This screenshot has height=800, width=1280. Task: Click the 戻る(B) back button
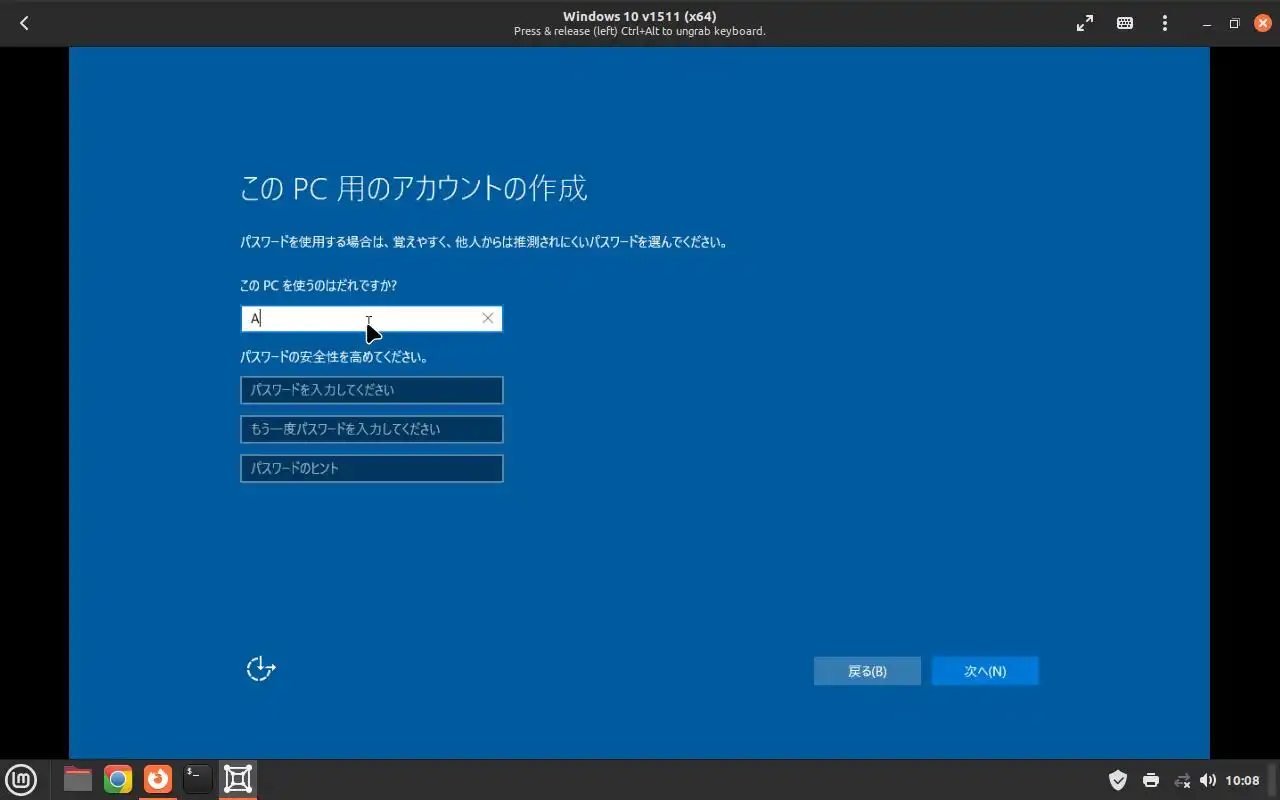point(867,671)
